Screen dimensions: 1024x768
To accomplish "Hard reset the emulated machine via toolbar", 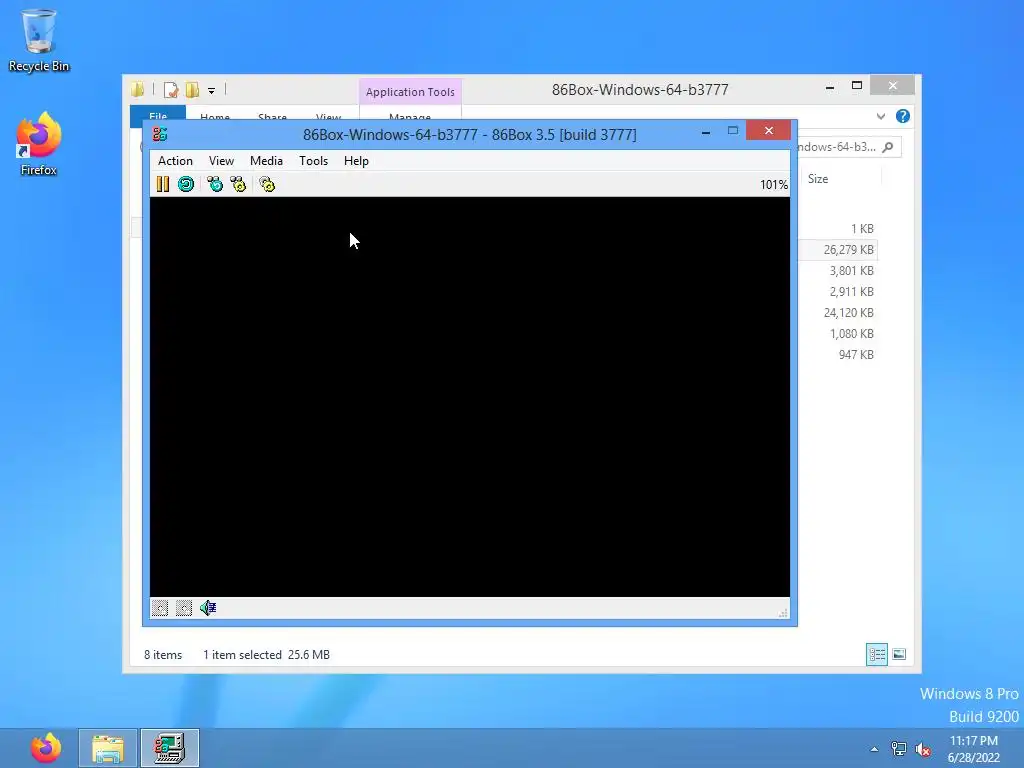I will (x=186, y=184).
